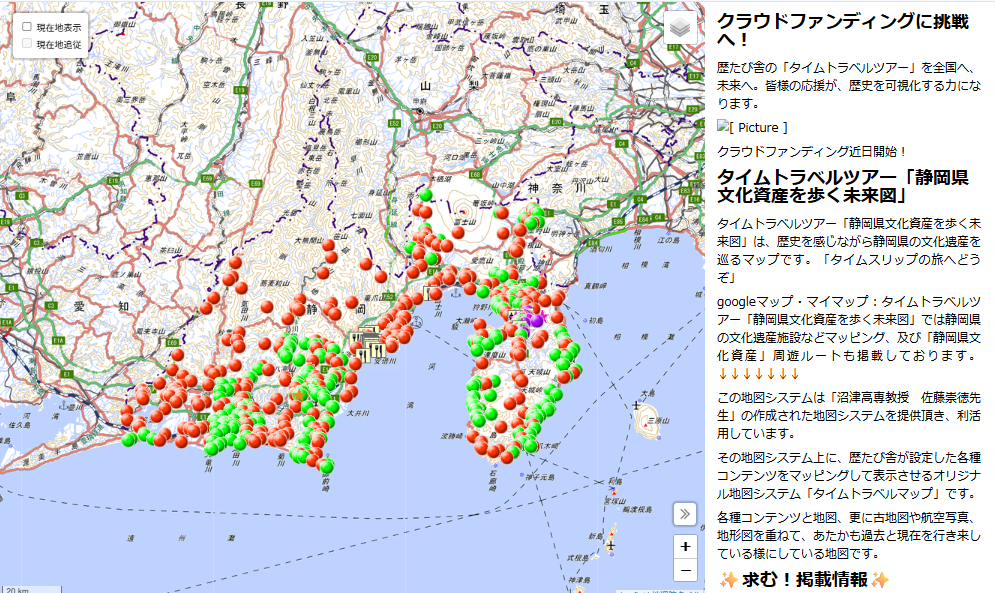Enable the 現在地表示 checkbox
995x593 pixels.
click(27, 27)
